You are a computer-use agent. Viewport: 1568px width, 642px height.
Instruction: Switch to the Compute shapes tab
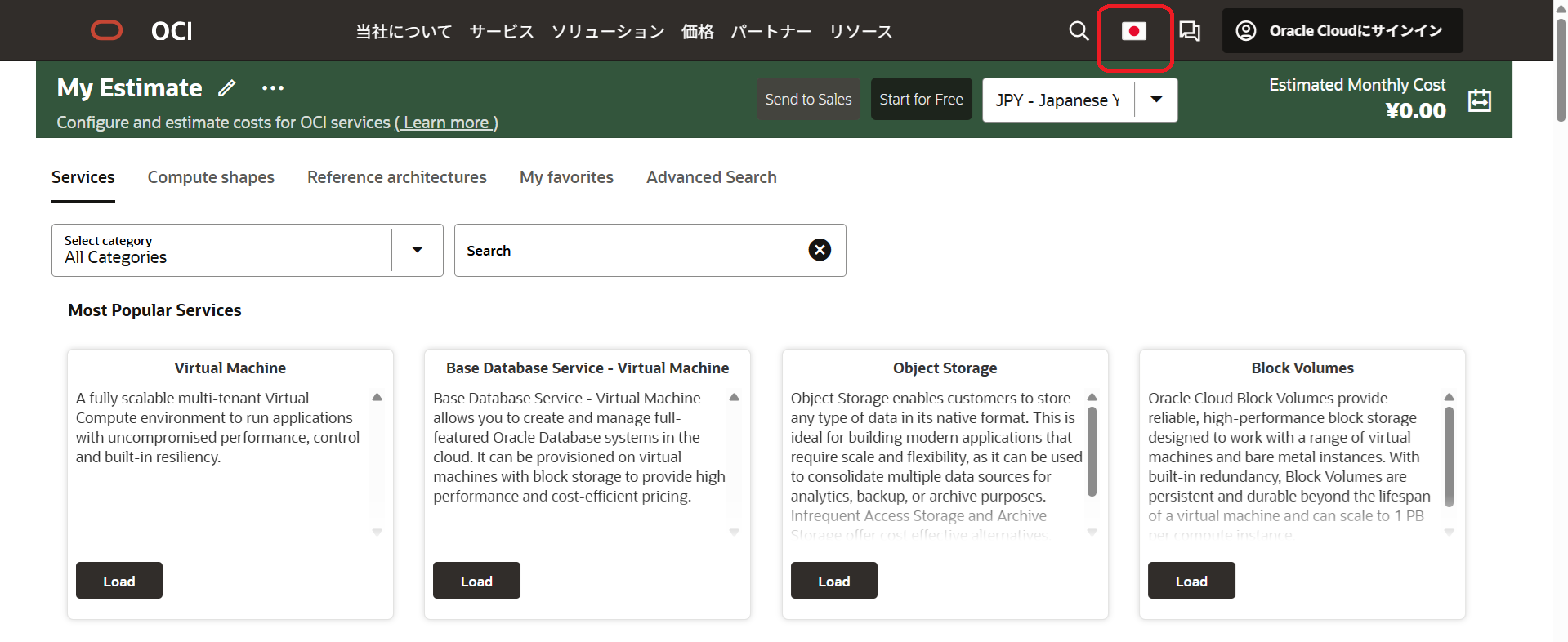point(211,177)
